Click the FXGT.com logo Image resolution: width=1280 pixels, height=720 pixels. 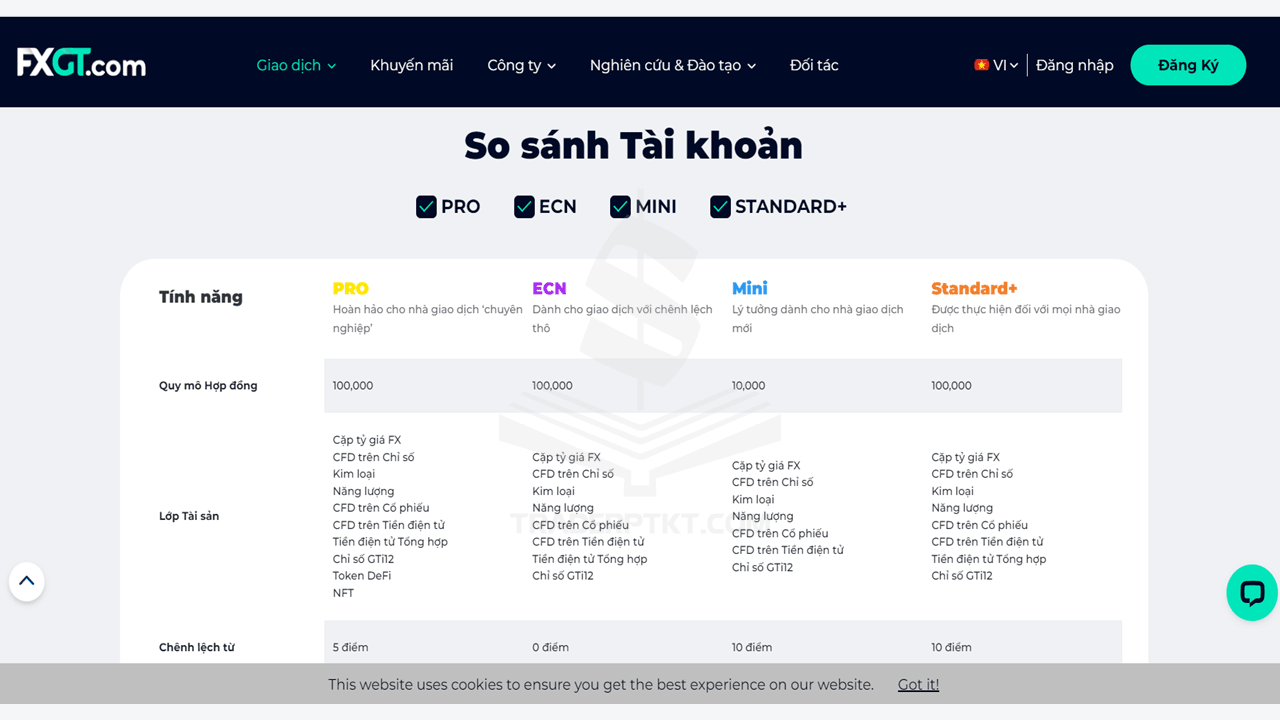point(81,63)
